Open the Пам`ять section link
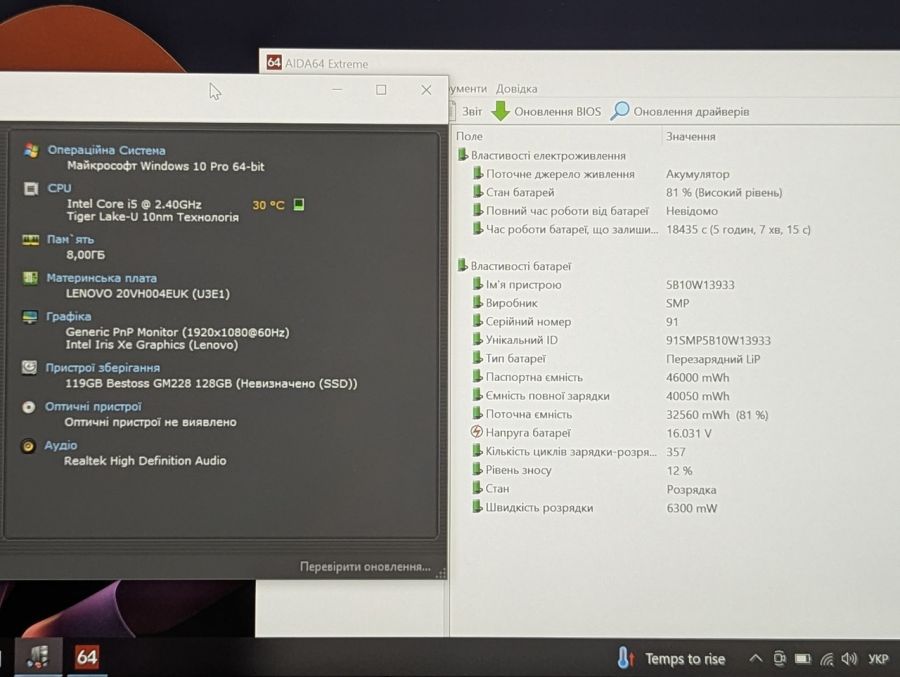 point(70,239)
